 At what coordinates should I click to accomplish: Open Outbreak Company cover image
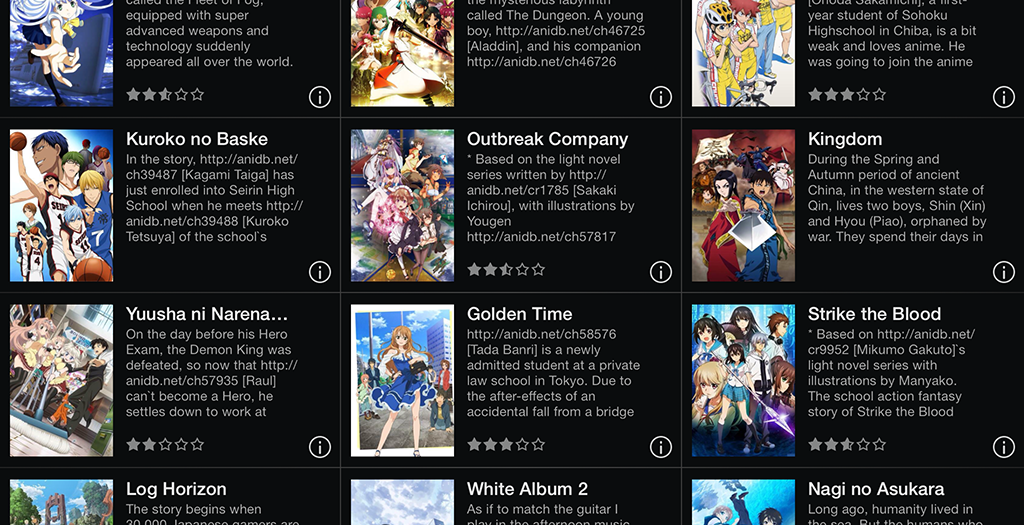(402, 205)
